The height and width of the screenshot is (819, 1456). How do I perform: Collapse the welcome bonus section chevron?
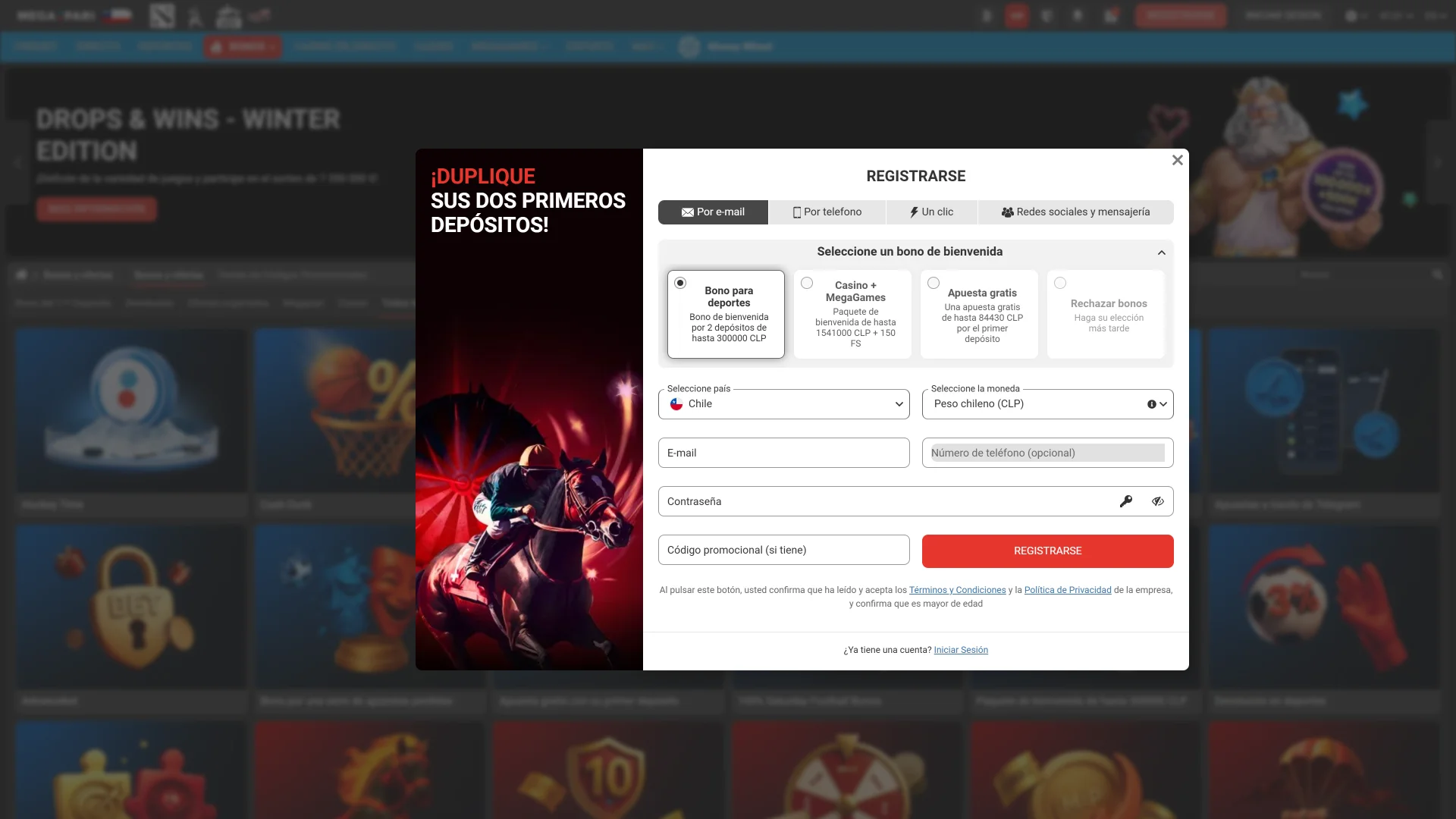click(x=1162, y=253)
